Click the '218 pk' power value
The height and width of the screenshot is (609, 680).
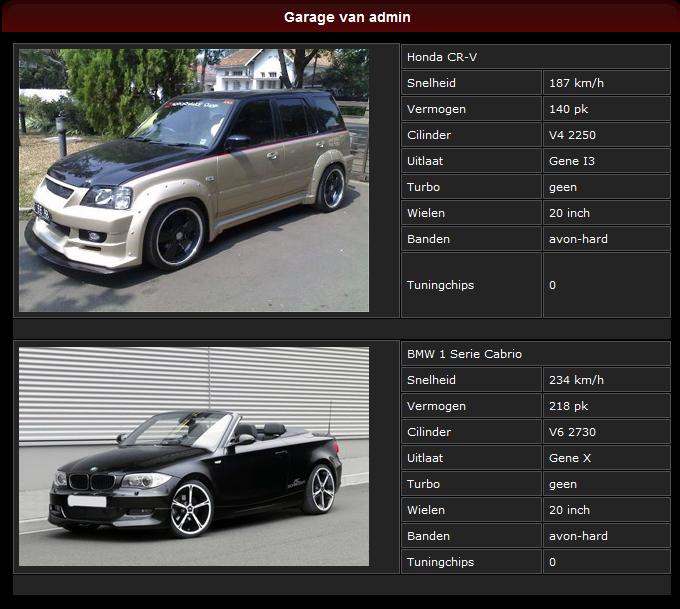569,406
